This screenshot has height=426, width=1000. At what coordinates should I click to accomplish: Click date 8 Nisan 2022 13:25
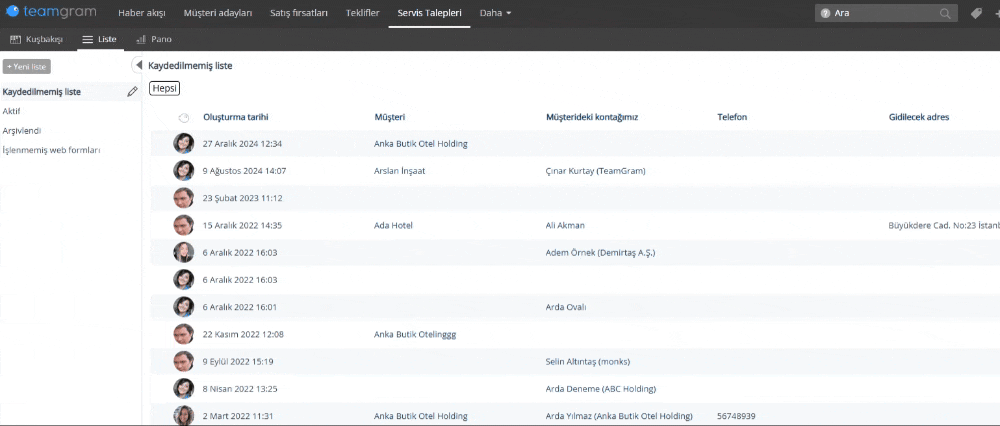coord(240,388)
